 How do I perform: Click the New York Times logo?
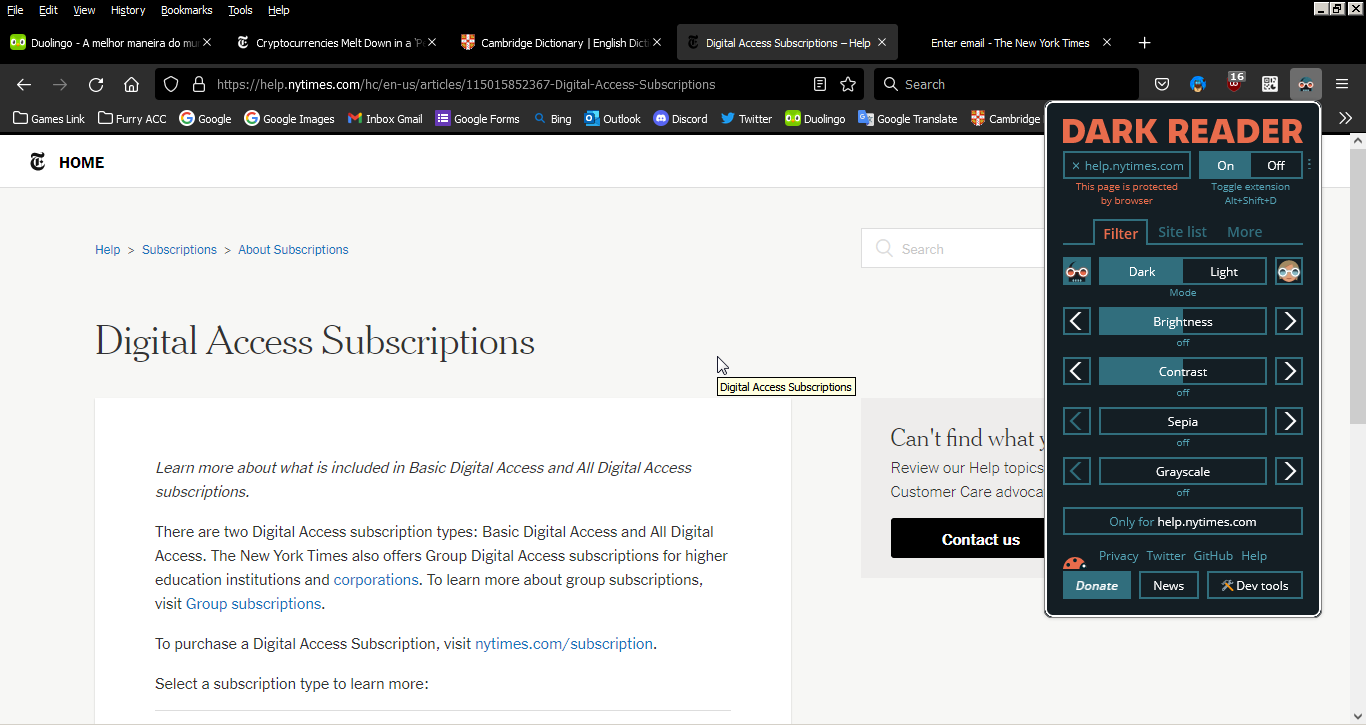click(x=37, y=162)
